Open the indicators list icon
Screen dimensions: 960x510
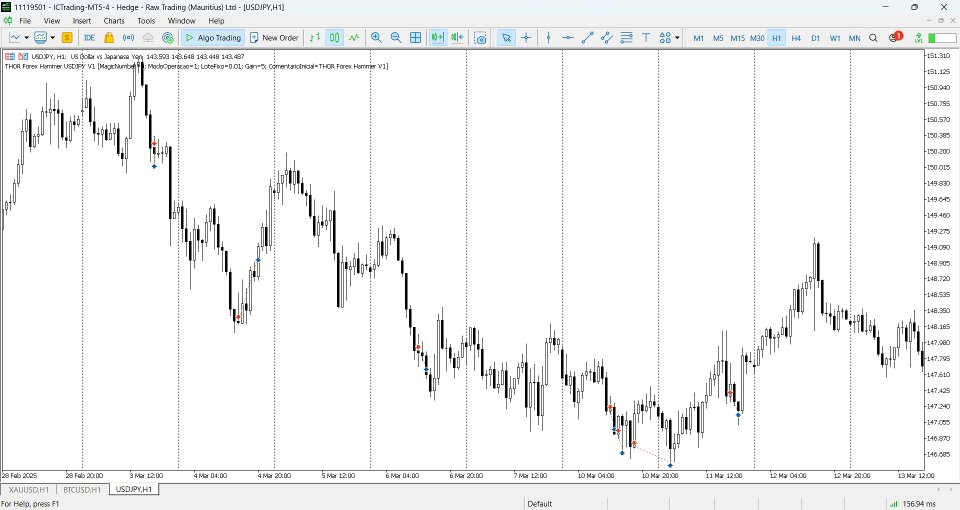40,38
